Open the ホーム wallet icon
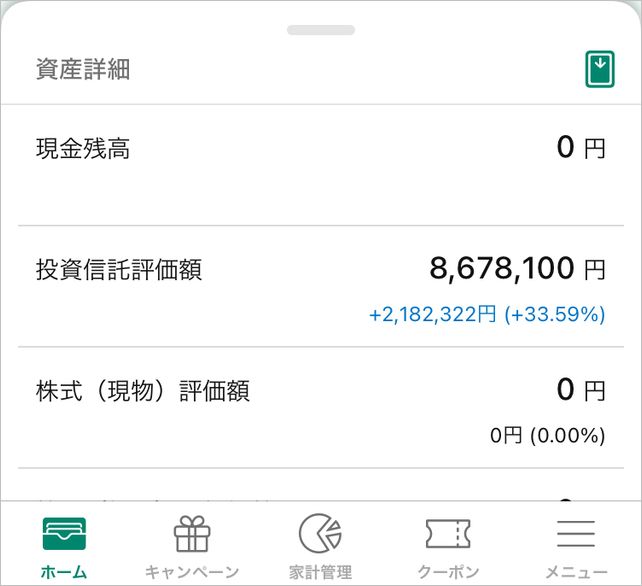Screen dimensions: 642x586 click(64, 534)
